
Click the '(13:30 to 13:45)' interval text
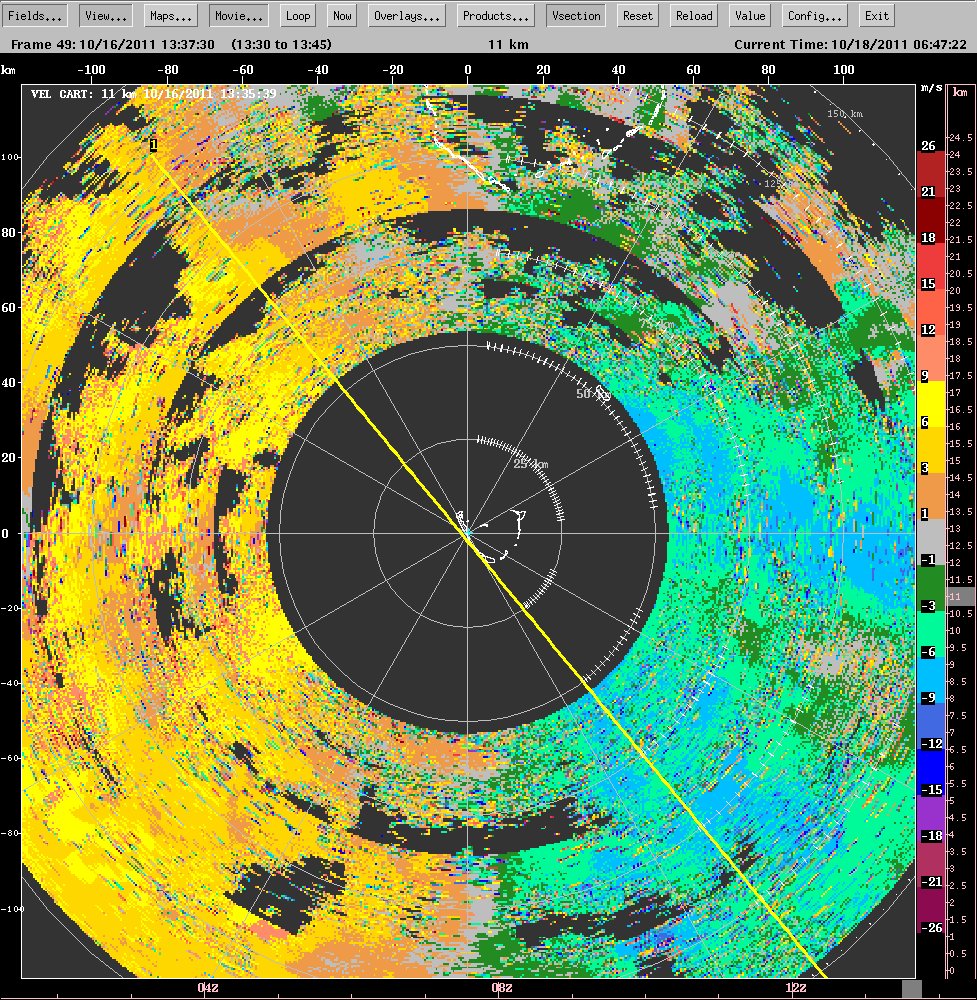[x=281, y=44]
